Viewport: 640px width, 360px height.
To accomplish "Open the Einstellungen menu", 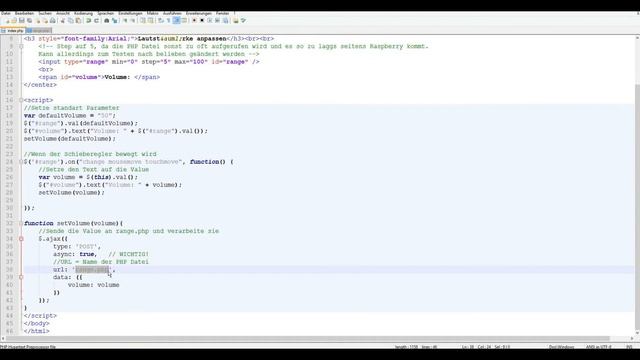I will (x=130, y=13).
